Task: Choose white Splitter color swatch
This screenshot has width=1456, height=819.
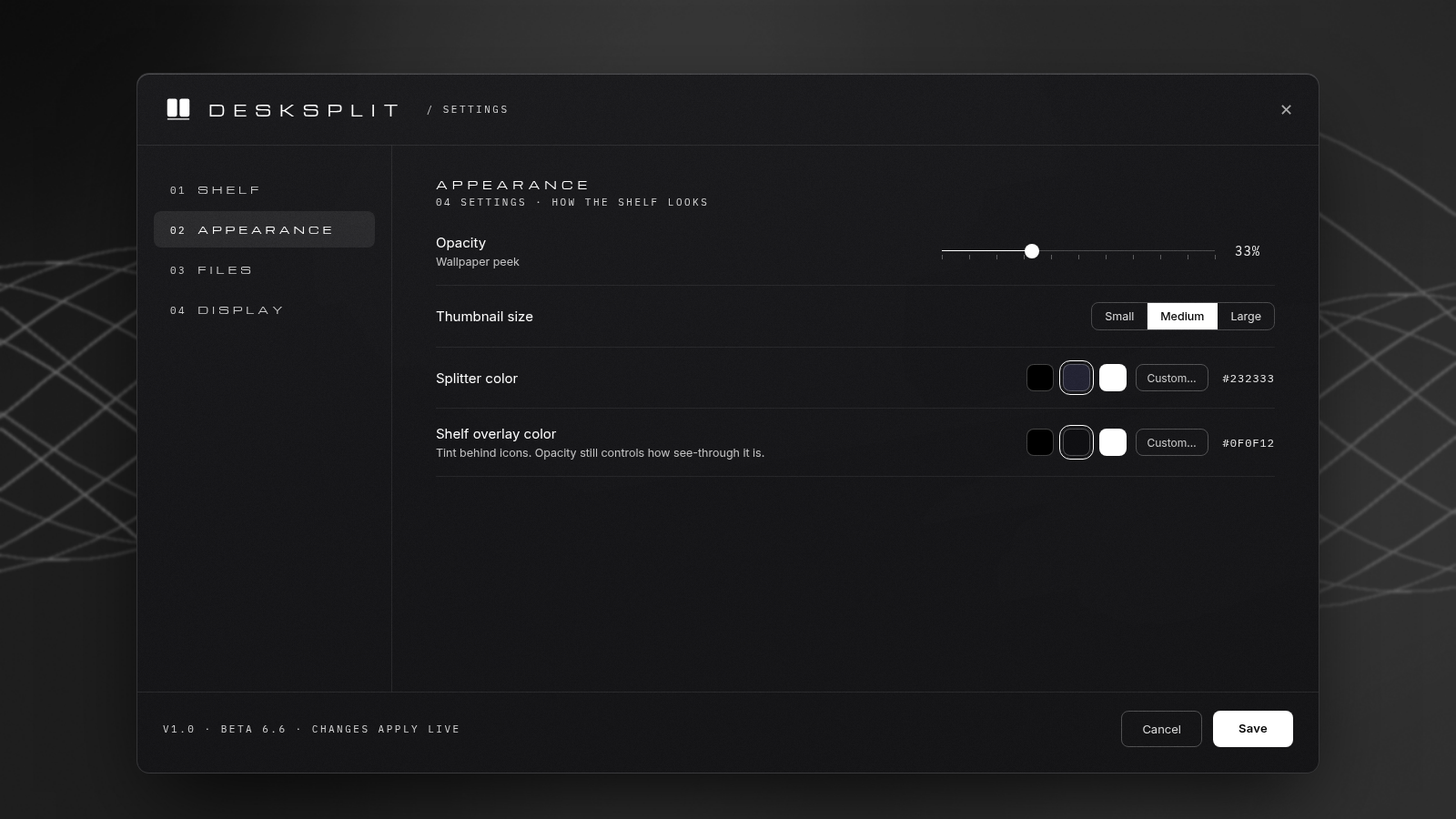Action: (1113, 378)
